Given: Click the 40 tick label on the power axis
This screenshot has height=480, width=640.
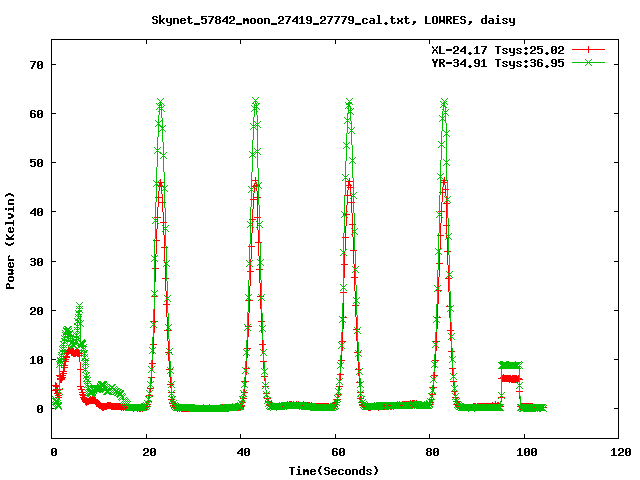Looking at the screenshot, I should [37, 212].
